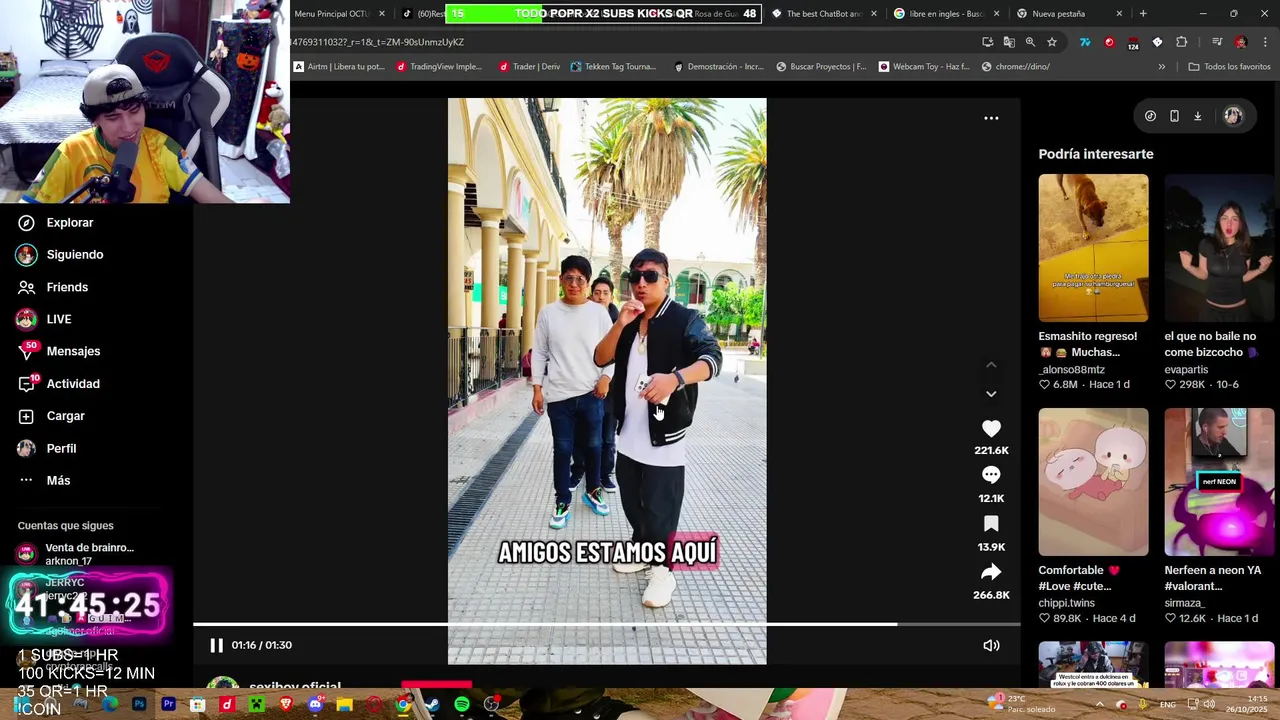The height and width of the screenshot is (720, 1280).
Task: Click the translate page icon in address bar
Action: pos(1009,42)
